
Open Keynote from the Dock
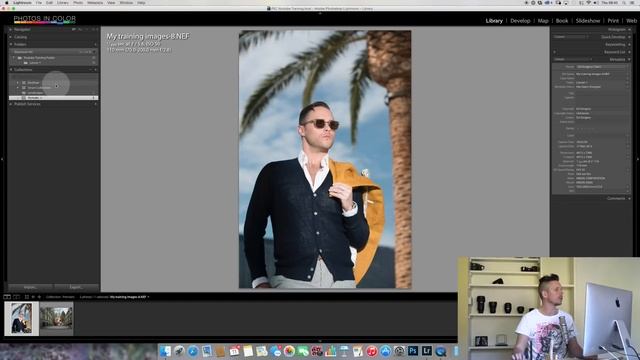click(344, 351)
